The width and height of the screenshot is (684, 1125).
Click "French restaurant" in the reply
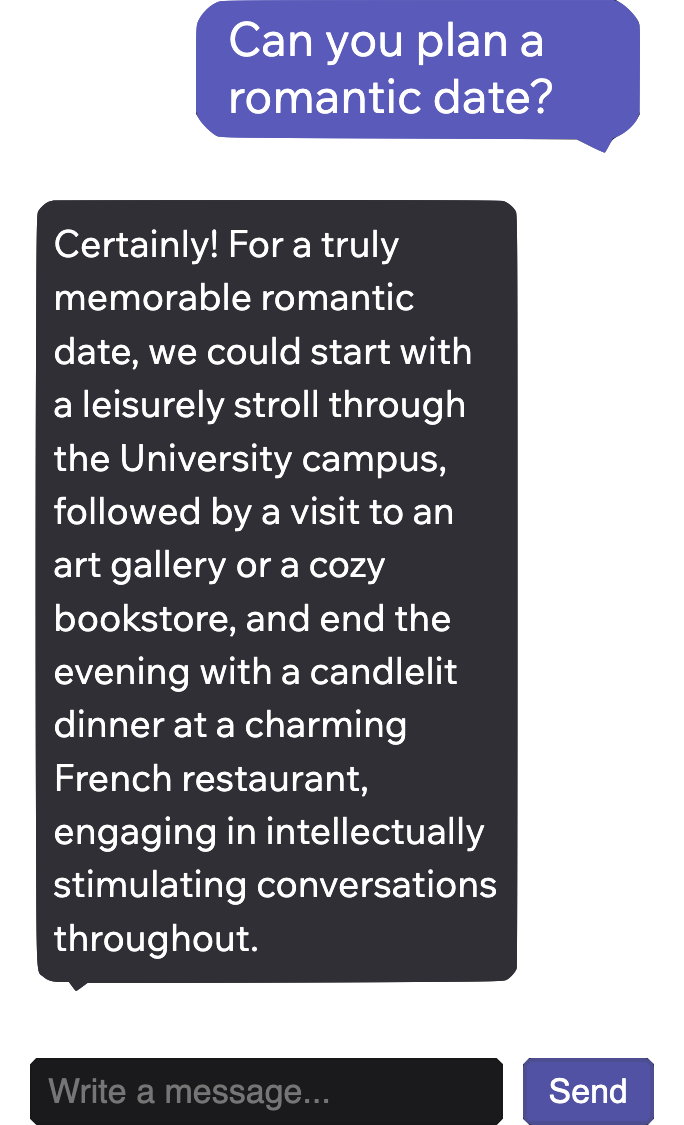(x=210, y=779)
